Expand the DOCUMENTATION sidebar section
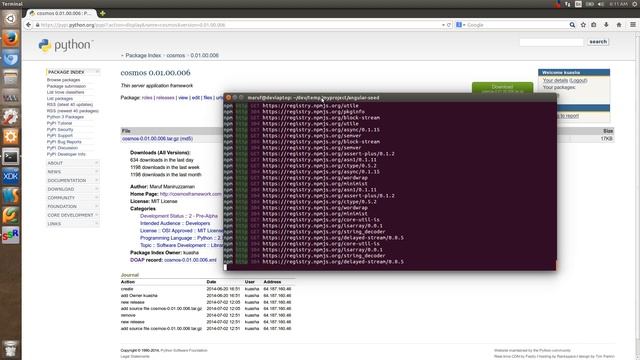This screenshot has width=640, height=360. [x=73, y=180]
